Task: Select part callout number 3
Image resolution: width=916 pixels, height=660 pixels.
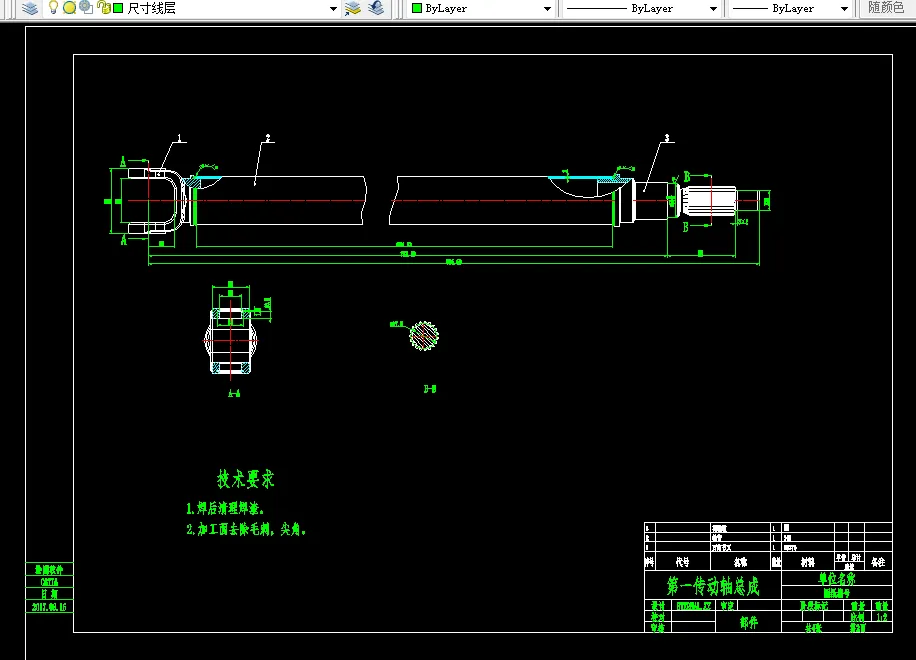Action: pyautogui.click(x=667, y=138)
